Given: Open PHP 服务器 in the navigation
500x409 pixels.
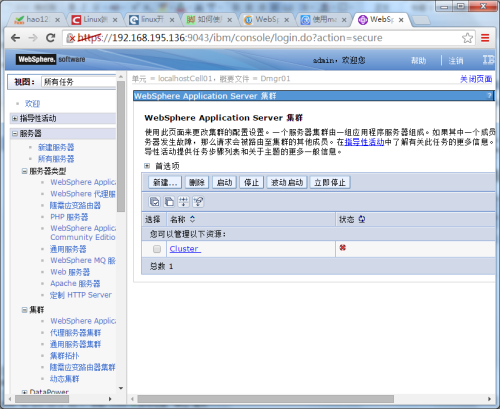Looking at the screenshot, I should [x=69, y=217].
